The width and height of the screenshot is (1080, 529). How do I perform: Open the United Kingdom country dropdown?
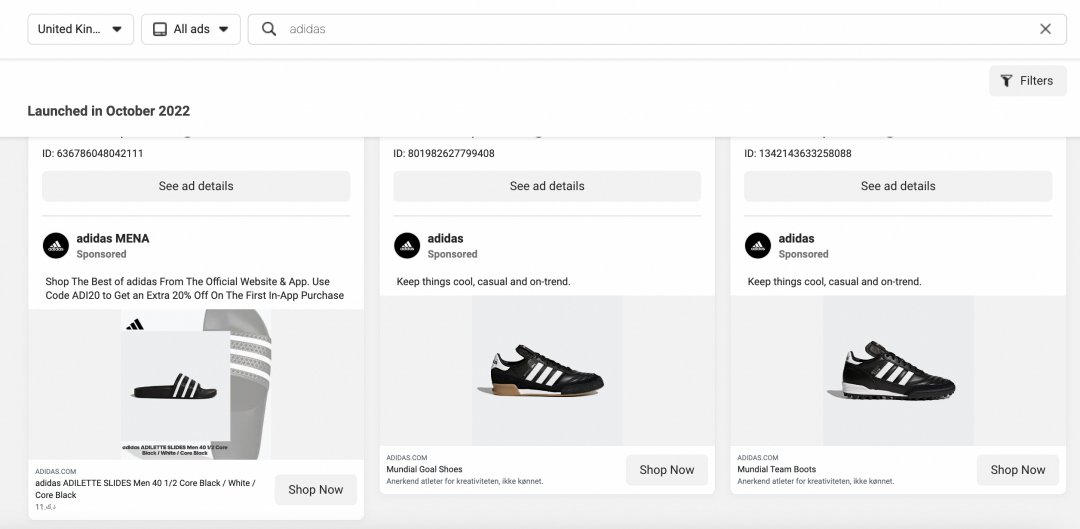pyautogui.click(x=80, y=29)
